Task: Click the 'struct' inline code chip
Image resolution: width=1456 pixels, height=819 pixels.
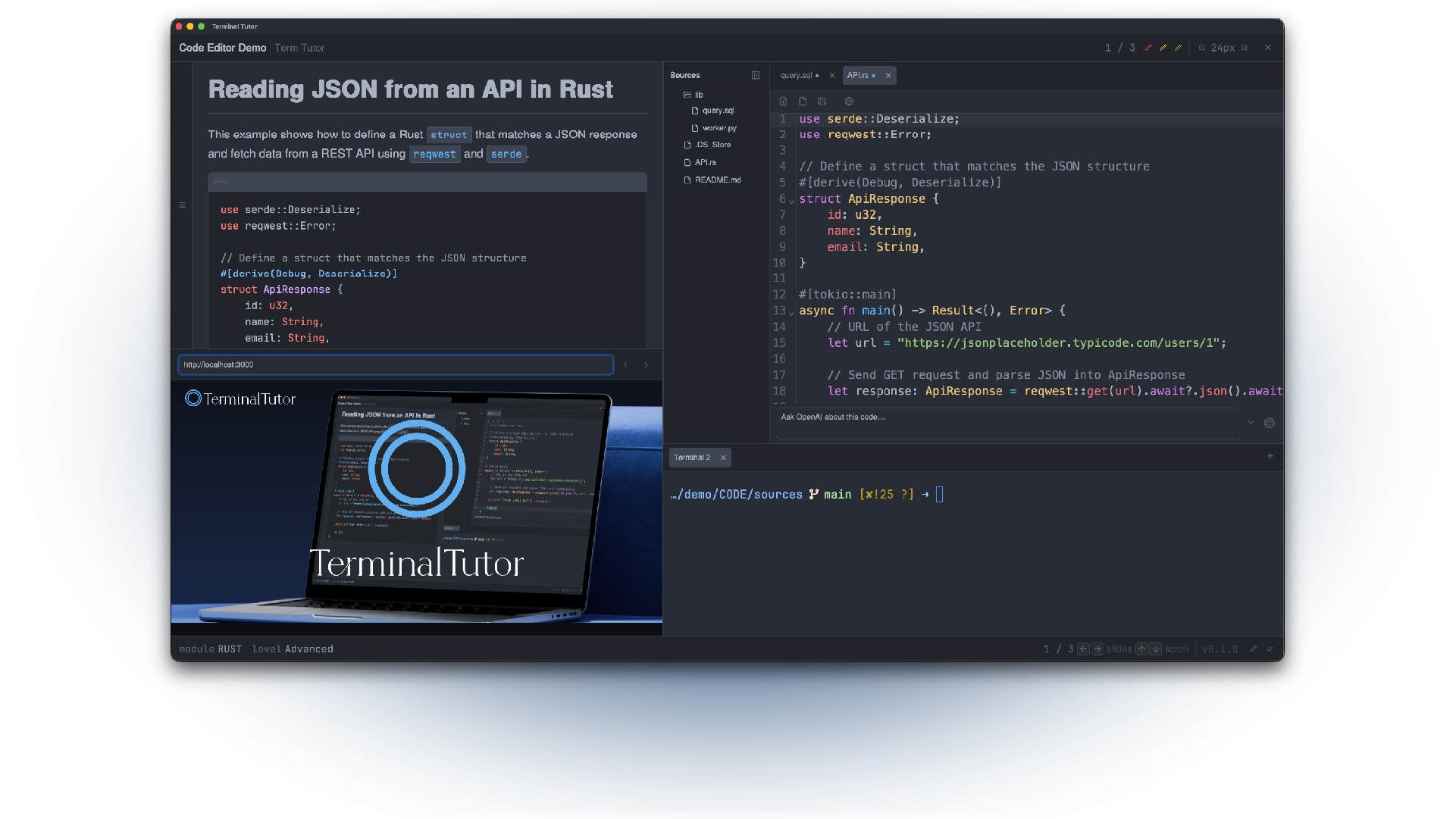Action: 449,135
